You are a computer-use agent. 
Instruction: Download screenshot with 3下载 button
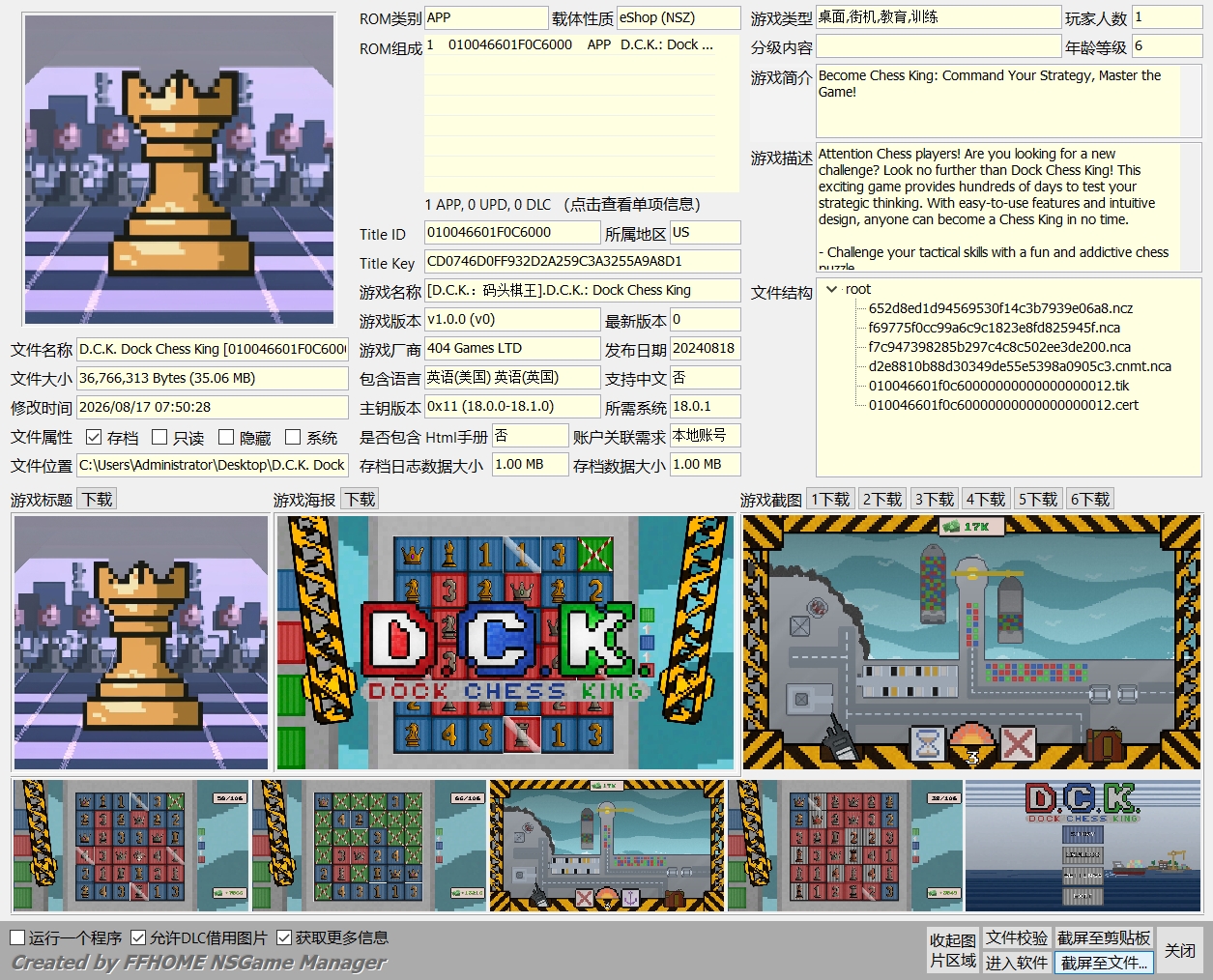coord(935,499)
